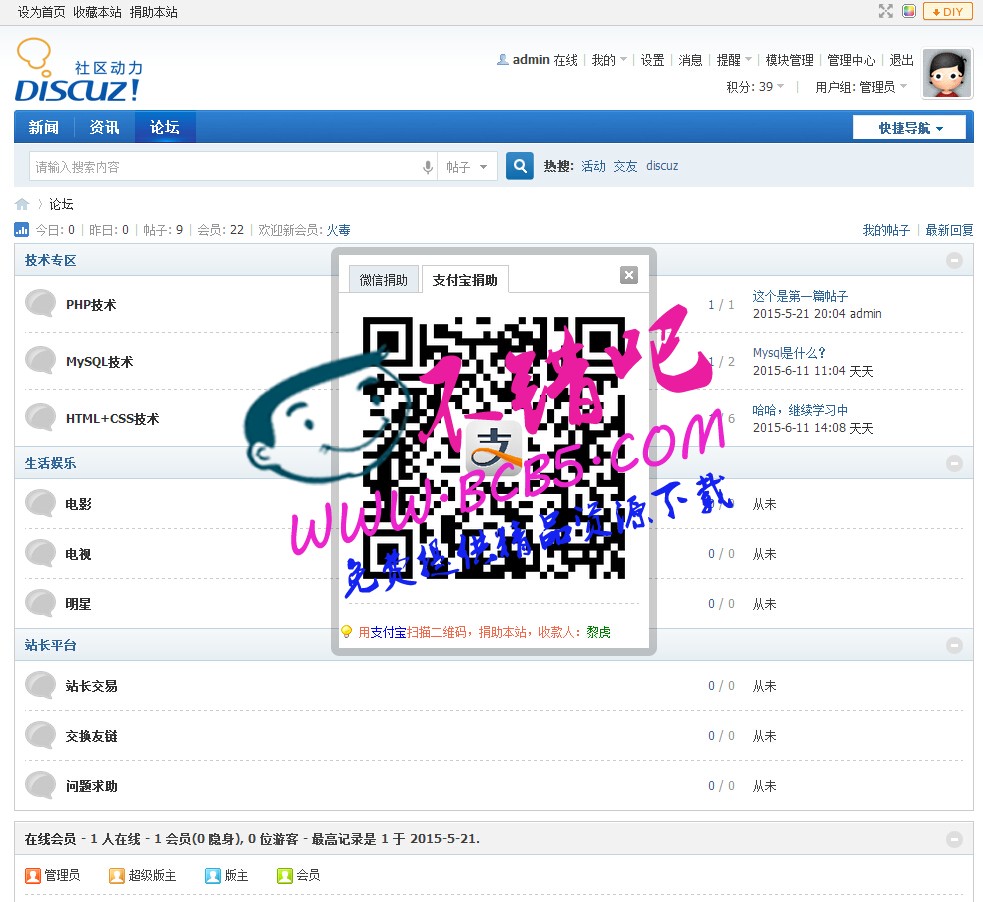
Task: Expand the 用户组: 管理员 dropdown
Action: click(861, 87)
